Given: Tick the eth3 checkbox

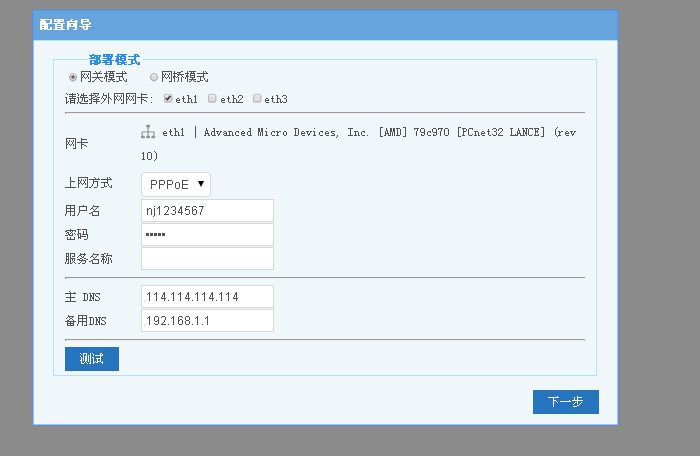Looking at the screenshot, I should [x=257, y=99].
